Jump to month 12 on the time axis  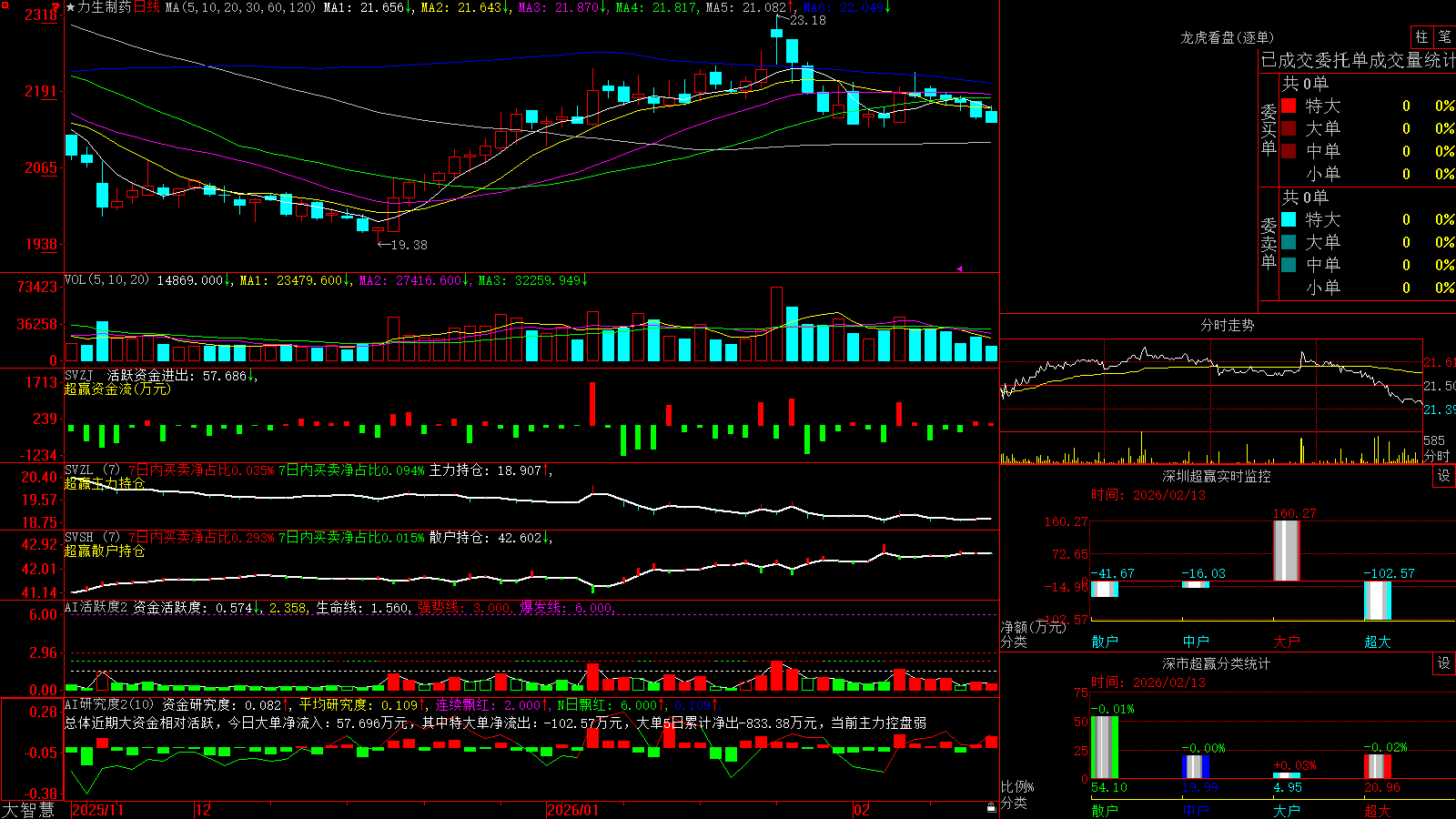[x=203, y=810]
